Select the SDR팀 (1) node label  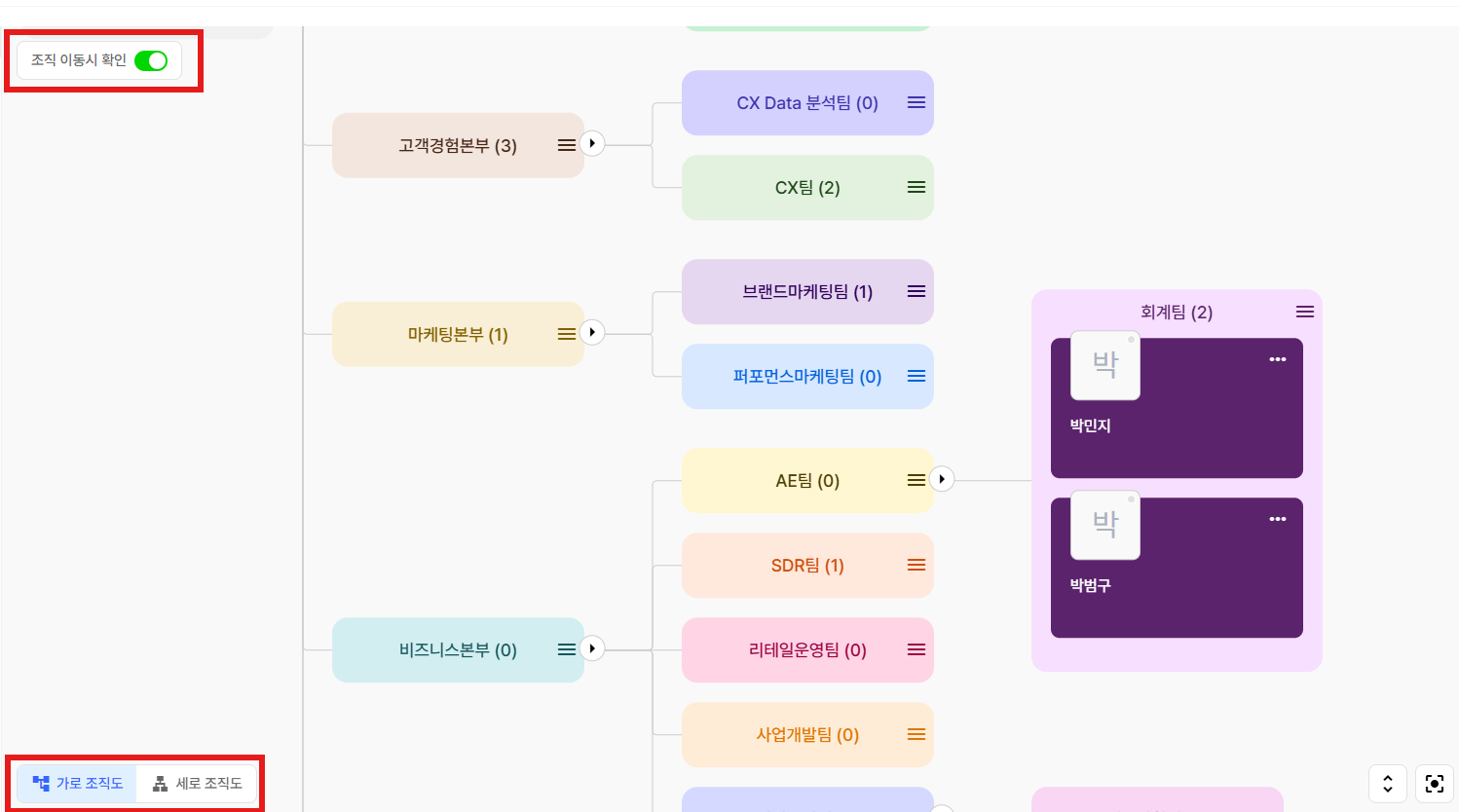click(807, 566)
